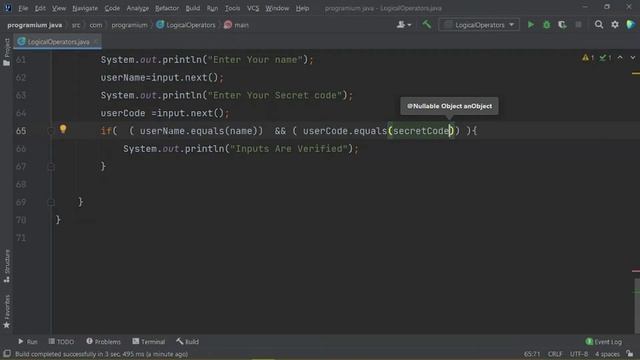Open the Analyze menu
640x360 pixels.
coord(138,8)
